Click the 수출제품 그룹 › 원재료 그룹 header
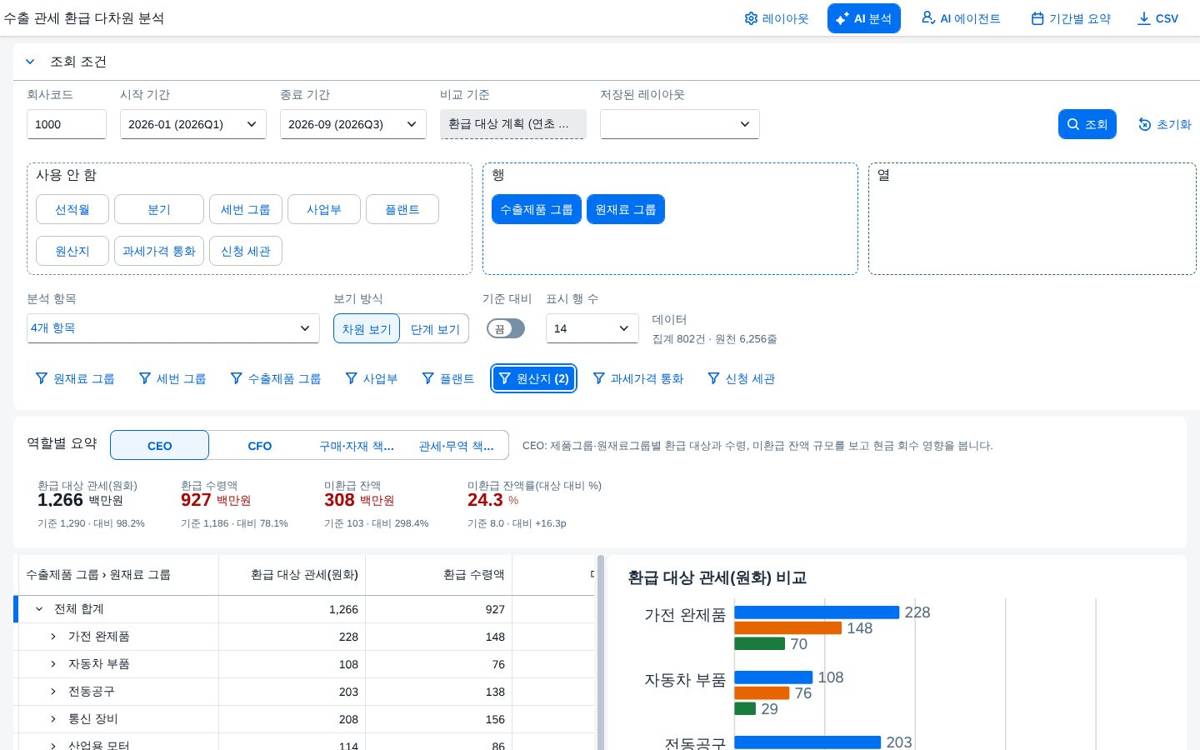The image size is (1200, 750). (118, 575)
